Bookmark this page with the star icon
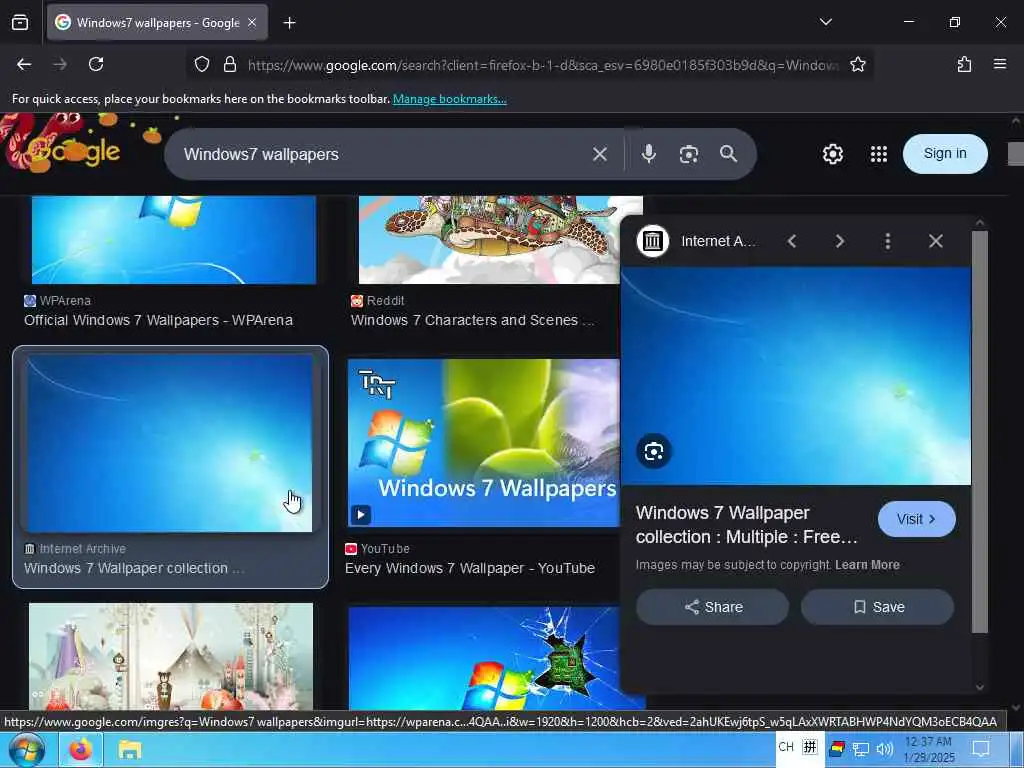 click(x=857, y=64)
